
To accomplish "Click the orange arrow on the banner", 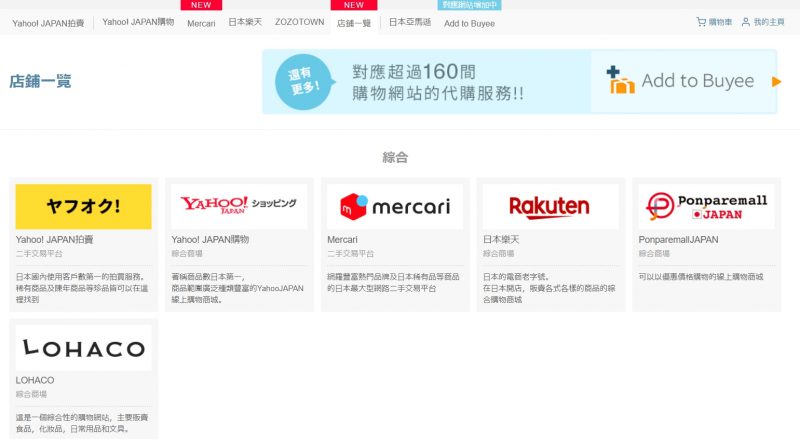I will [776, 82].
